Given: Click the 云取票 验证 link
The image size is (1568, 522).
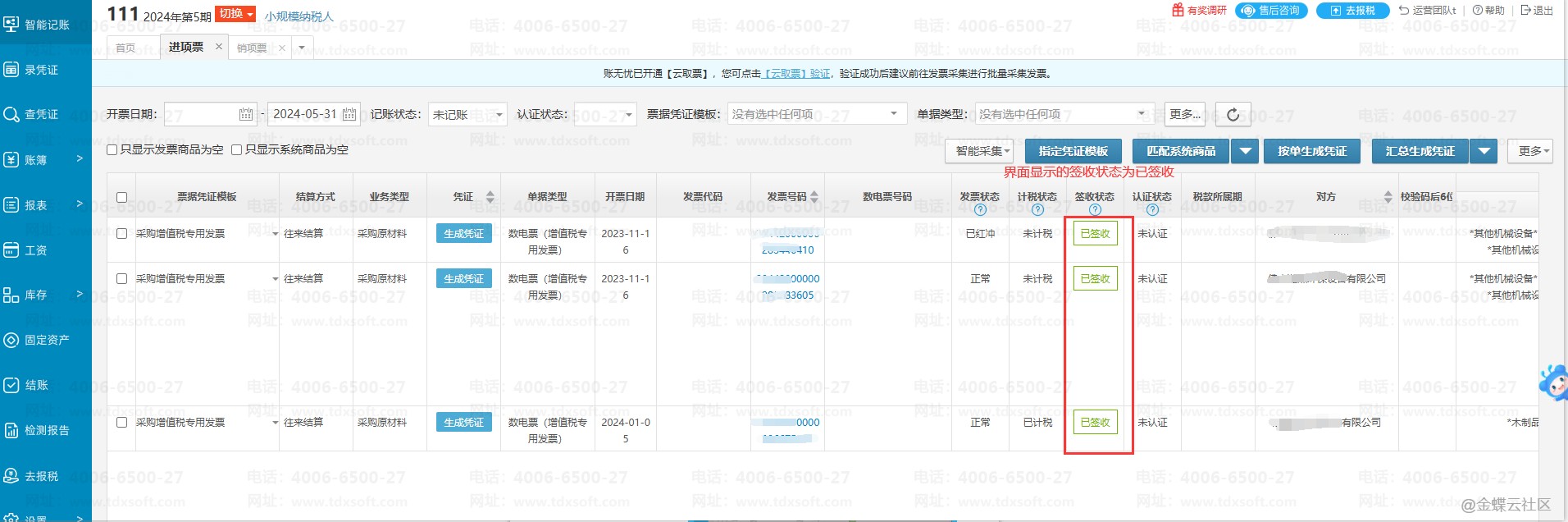Looking at the screenshot, I should pyautogui.click(x=796, y=74).
